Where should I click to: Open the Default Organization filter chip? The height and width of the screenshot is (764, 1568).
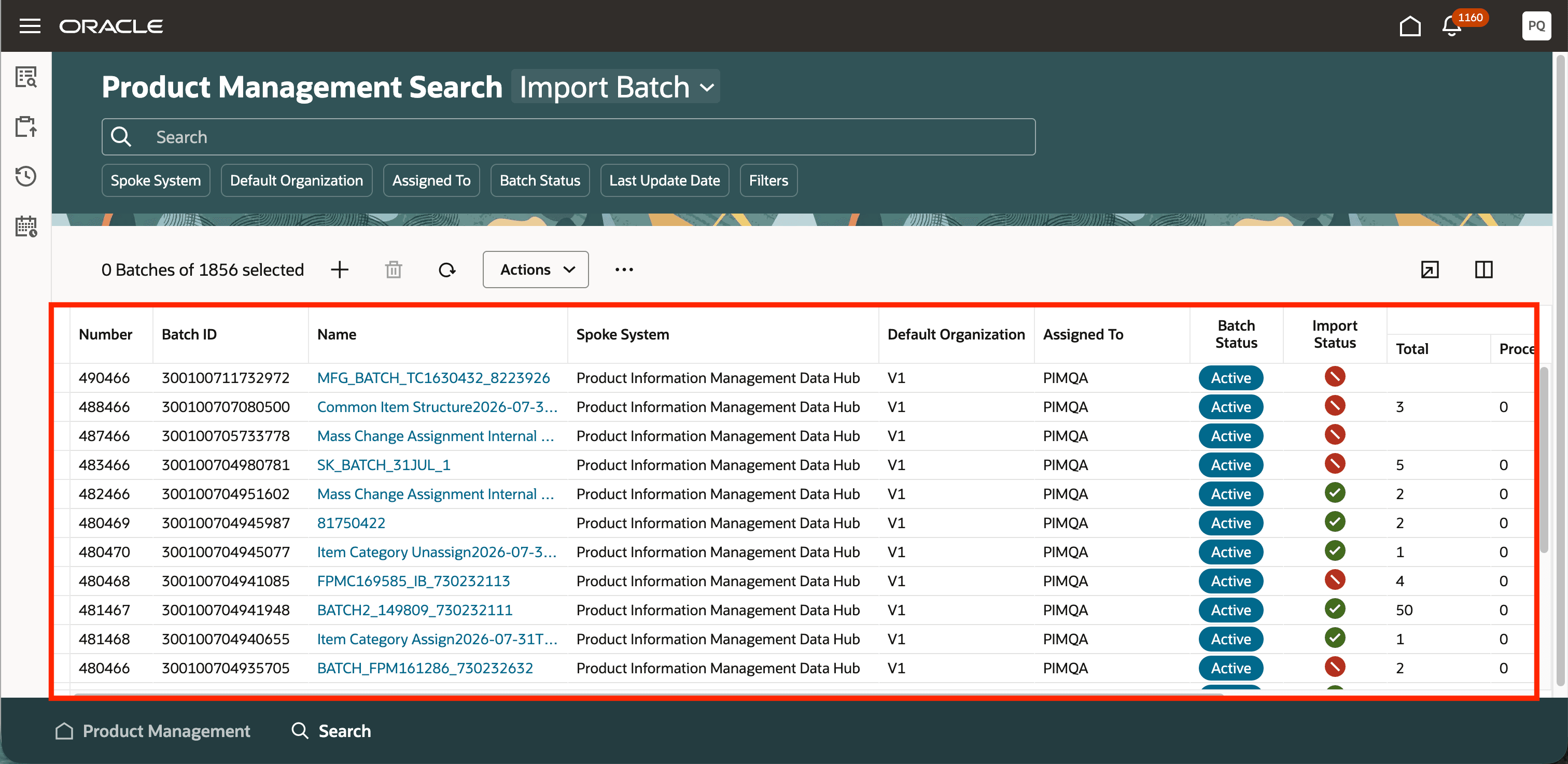[x=297, y=181]
